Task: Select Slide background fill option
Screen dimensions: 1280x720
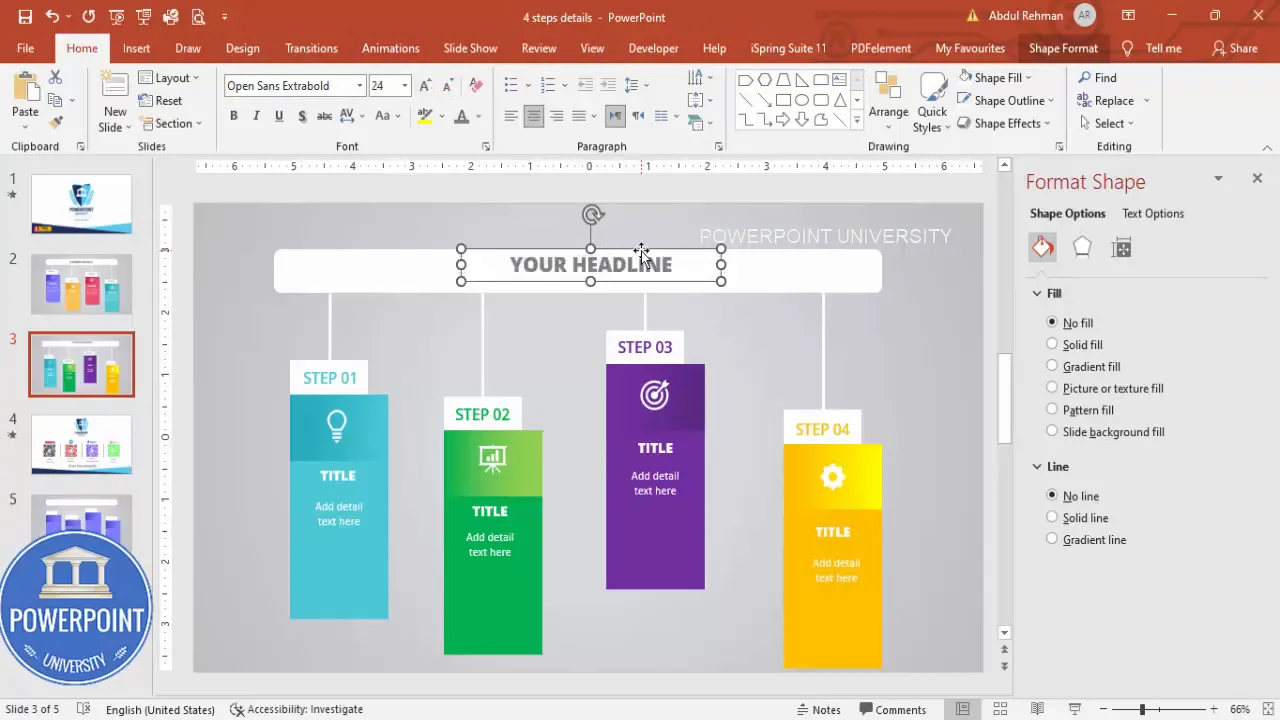Action: click(1052, 431)
